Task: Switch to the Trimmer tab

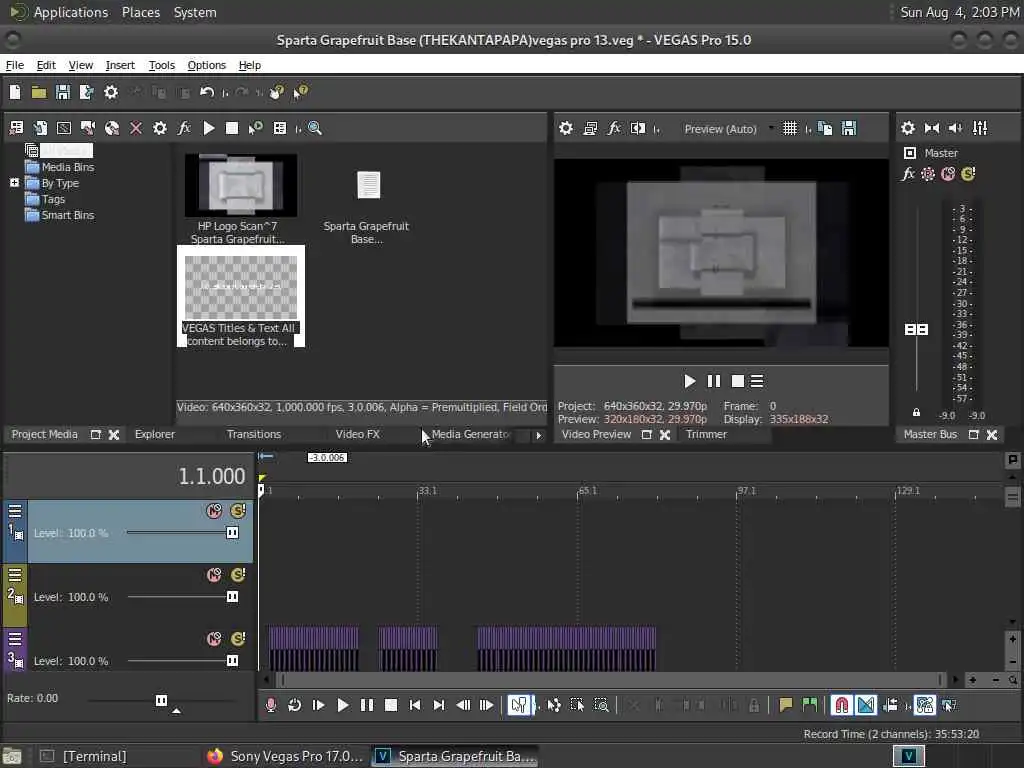Action: (706, 434)
